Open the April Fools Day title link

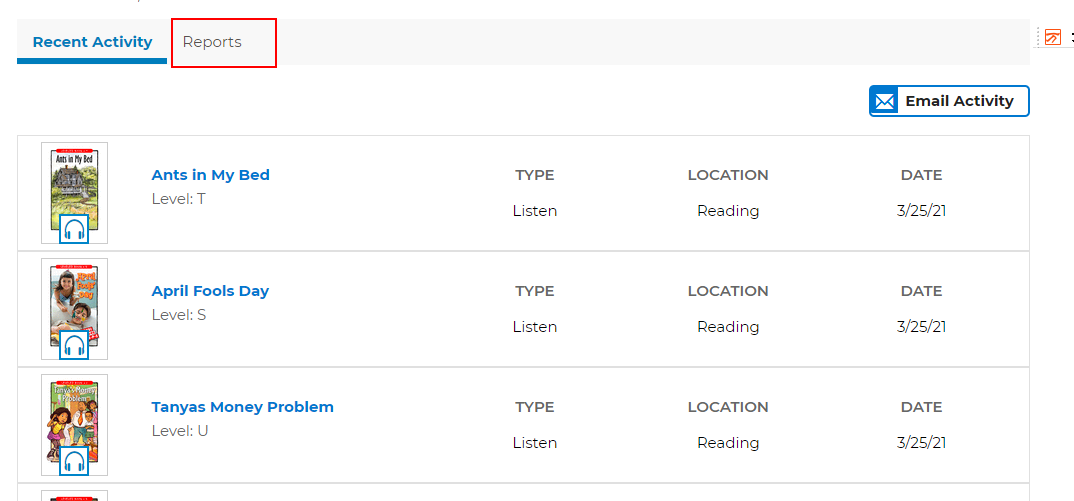click(210, 291)
